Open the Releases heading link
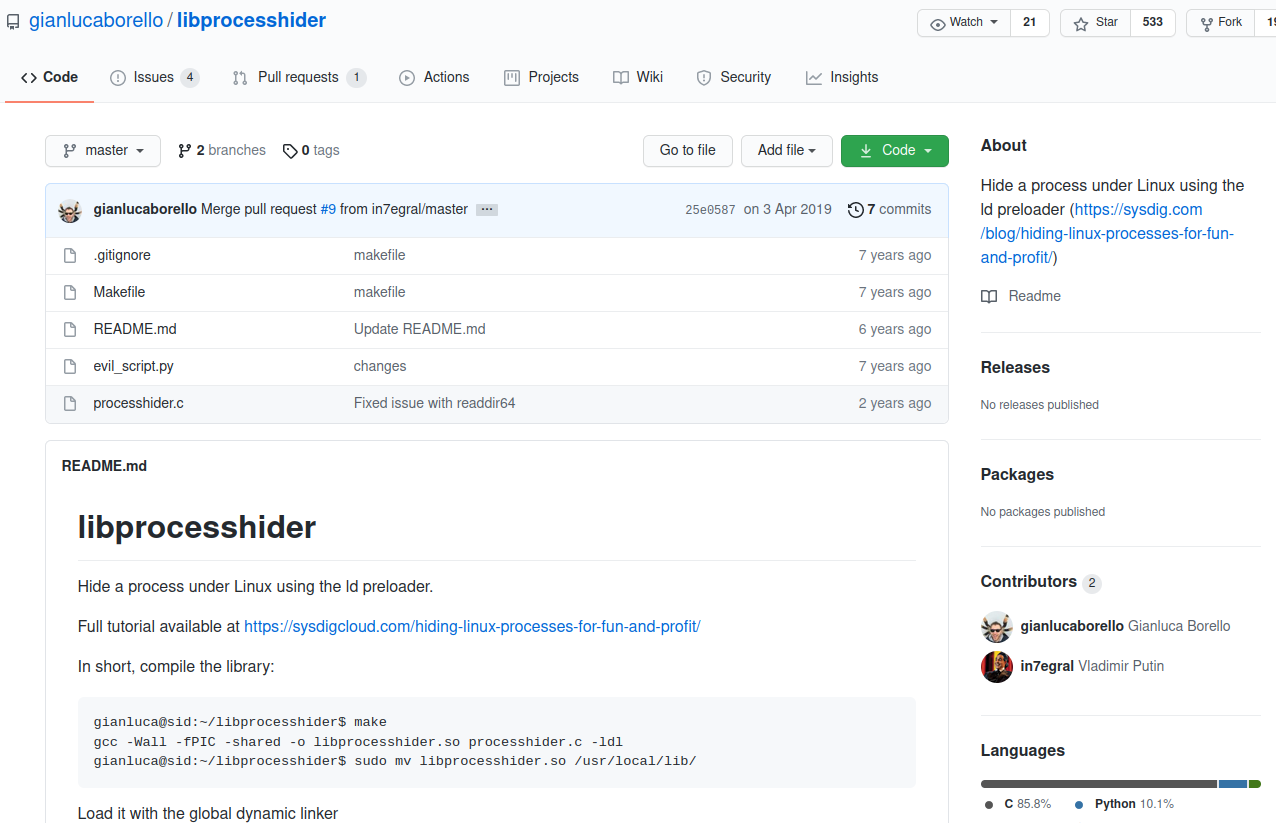The height and width of the screenshot is (823, 1276). point(1015,367)
